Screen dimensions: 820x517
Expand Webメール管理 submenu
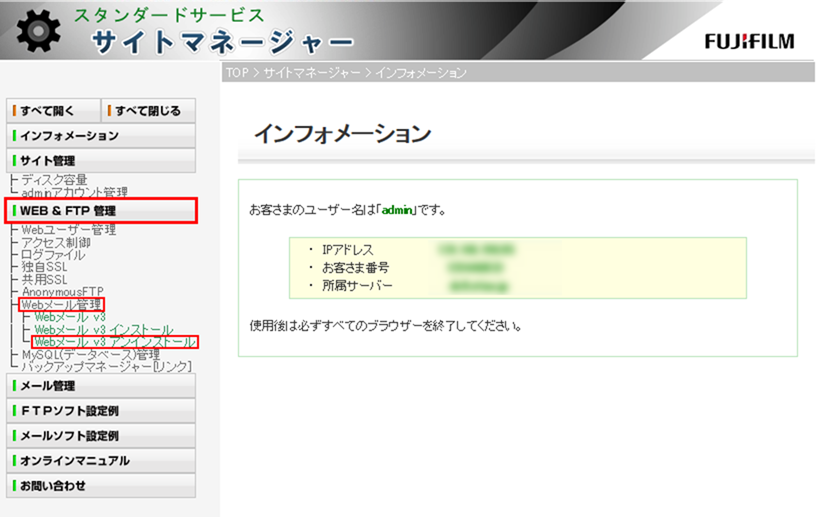[x=62, y=305]
